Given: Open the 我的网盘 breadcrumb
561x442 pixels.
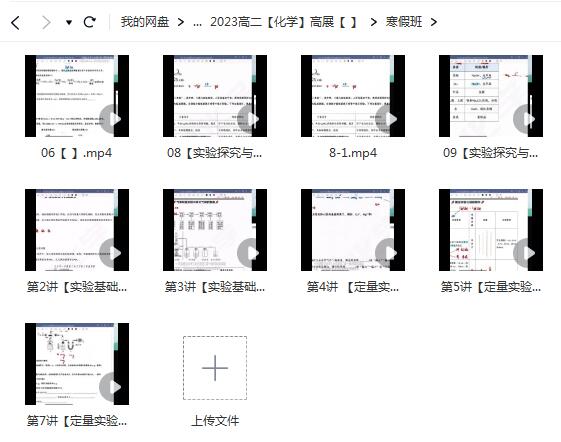Looking at the screenshot, I should point(145,22).
